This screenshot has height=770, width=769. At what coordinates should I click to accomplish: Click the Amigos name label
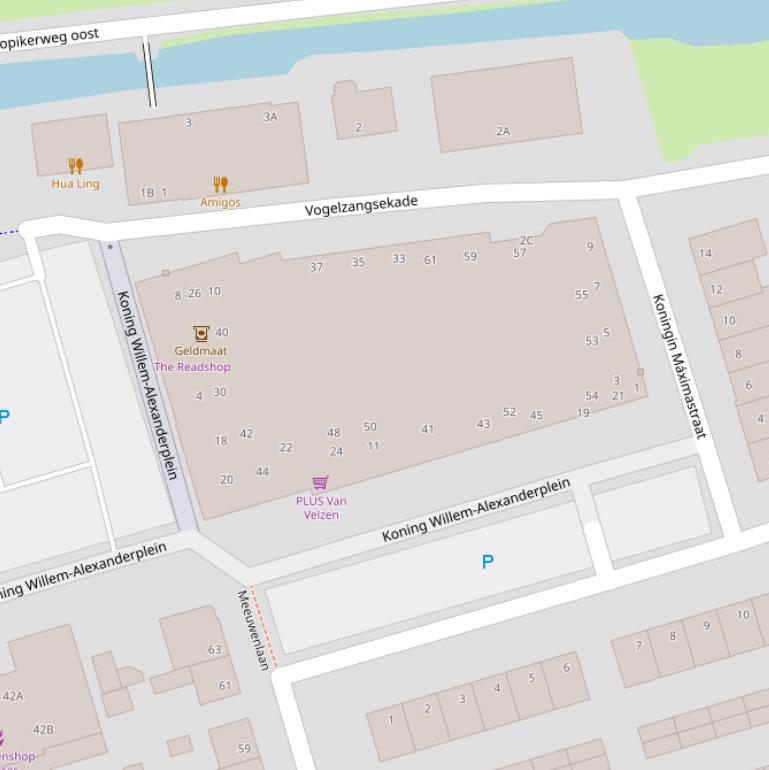220,202
